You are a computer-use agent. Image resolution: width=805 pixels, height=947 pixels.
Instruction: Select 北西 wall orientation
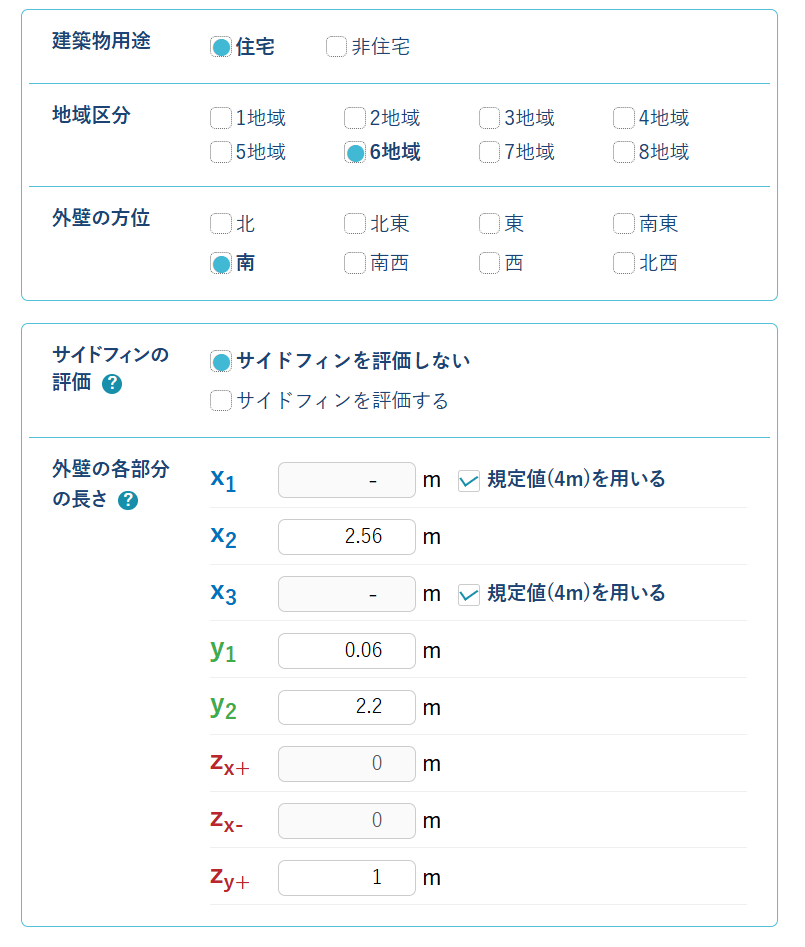pos(624,263)
